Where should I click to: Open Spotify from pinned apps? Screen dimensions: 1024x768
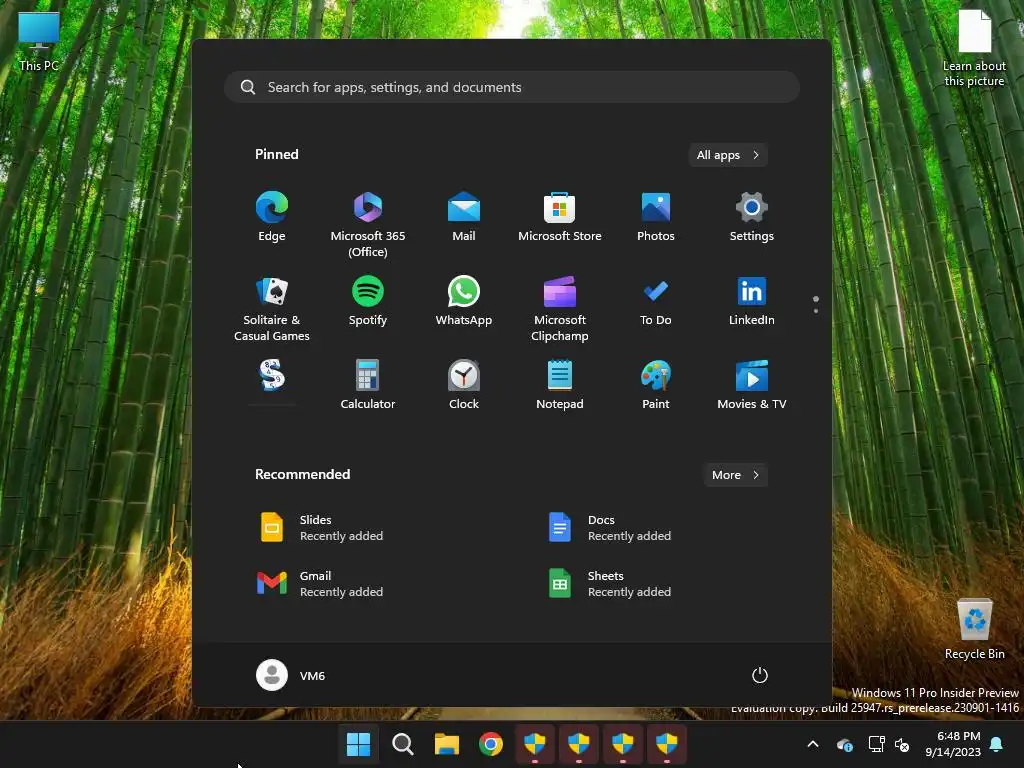(x=368, y=301)
